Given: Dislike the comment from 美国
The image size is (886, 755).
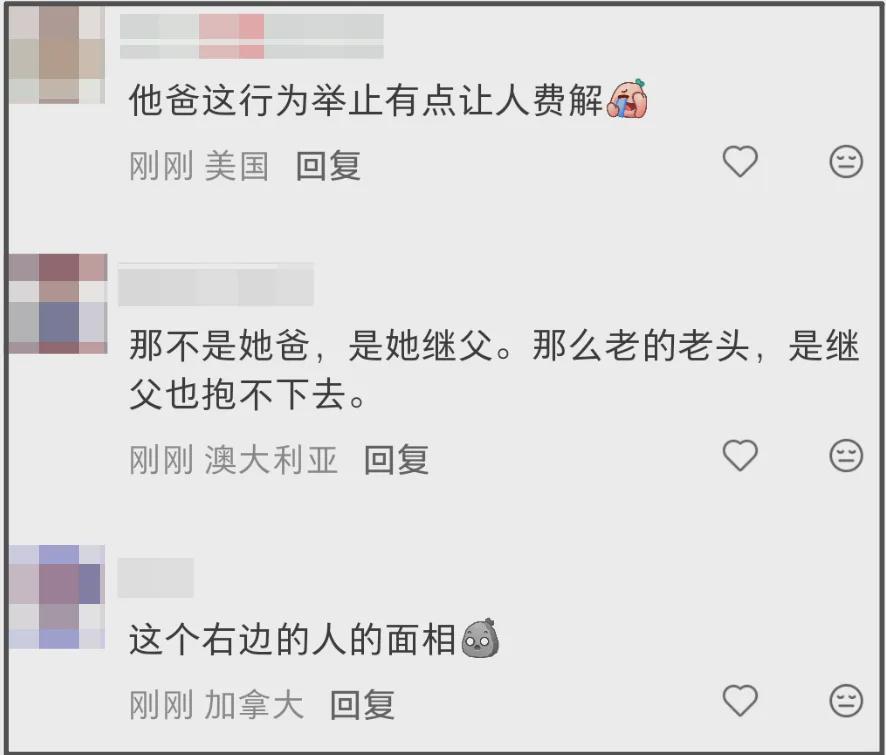Looking at the screenshot, I should click(x=846, y=162).
